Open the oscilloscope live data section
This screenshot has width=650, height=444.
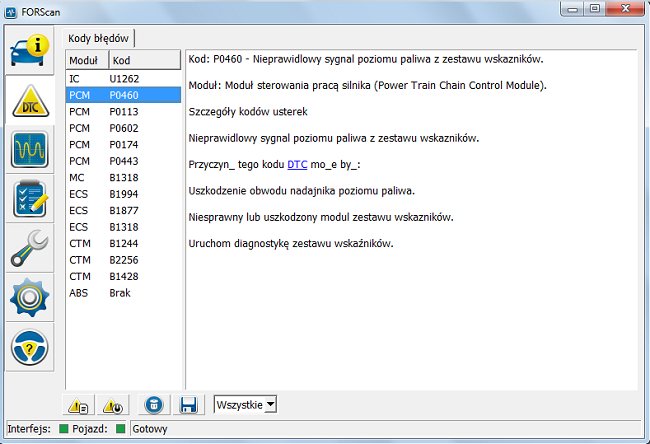point(30,150)
